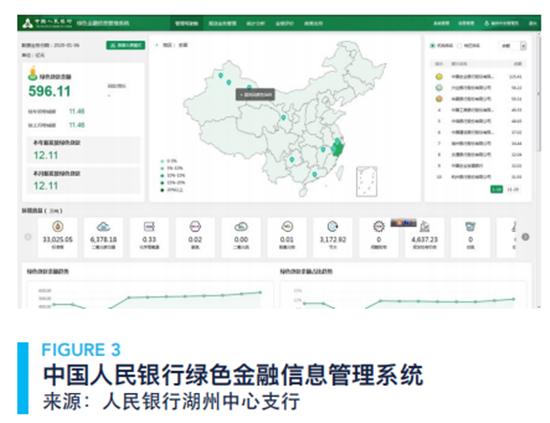Click the green button beside the data date
Viewport: 550px width, 423px height.
click(125, 45)
